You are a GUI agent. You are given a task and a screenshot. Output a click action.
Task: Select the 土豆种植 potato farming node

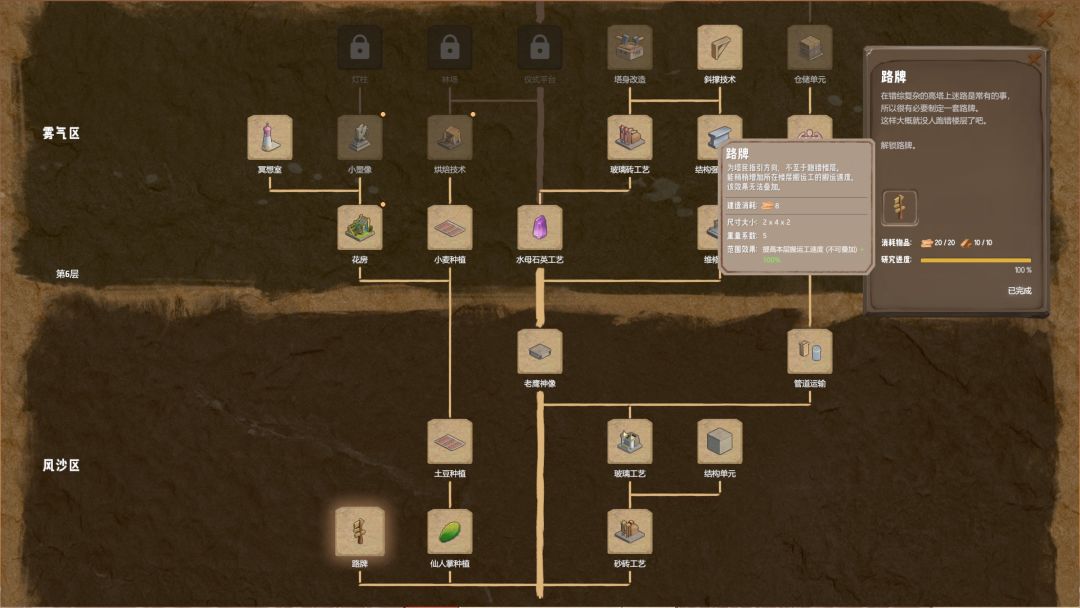click(450, 442)
